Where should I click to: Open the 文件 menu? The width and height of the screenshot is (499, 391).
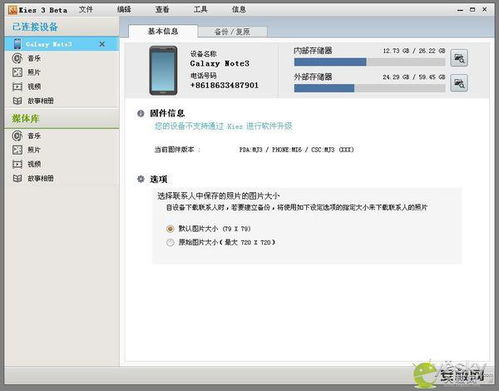[x=86, y=10]
